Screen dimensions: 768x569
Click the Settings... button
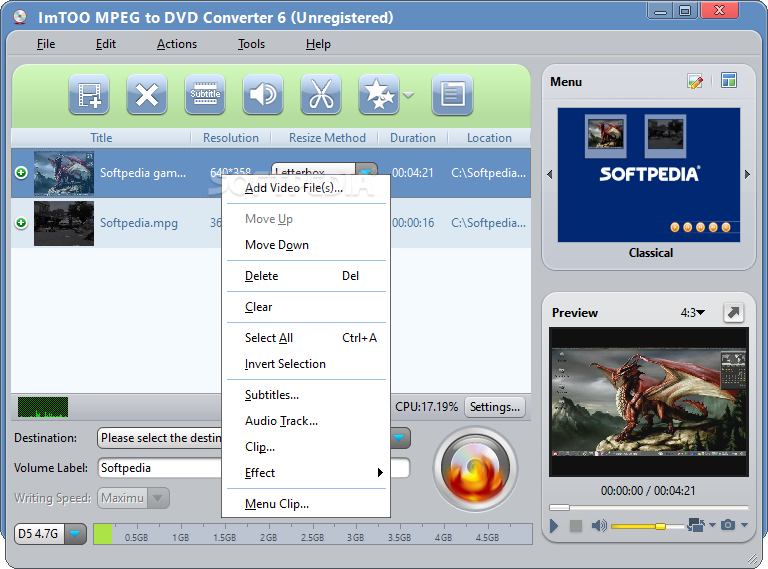(x=495, y=407)
